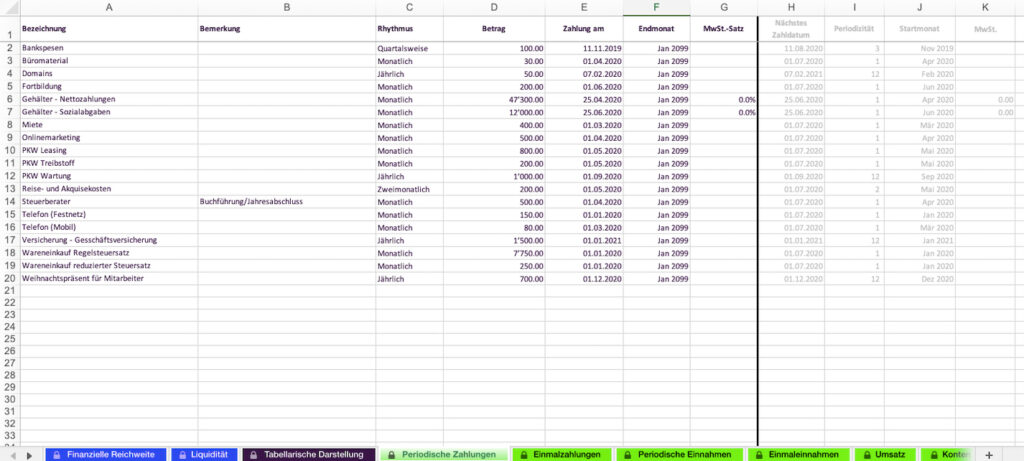This screenshot has height=461, width=1024.
Task: Click the lock icon on Einmalzahlungen tab
Action: pyautogui.click(x=524, y=455)
